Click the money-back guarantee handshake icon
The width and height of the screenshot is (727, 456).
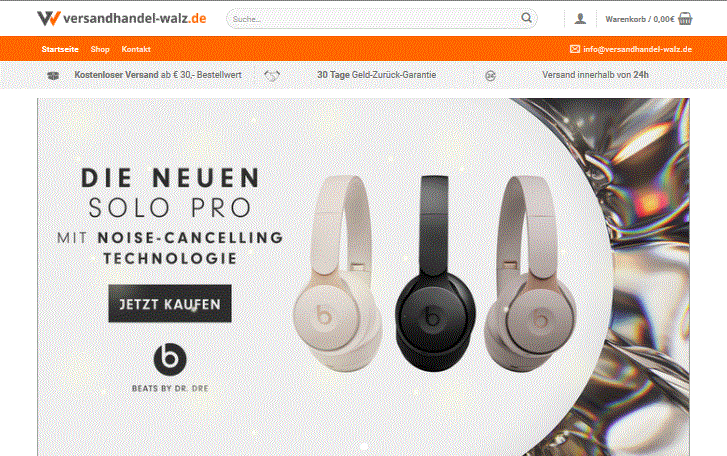[x=272, y=75]
